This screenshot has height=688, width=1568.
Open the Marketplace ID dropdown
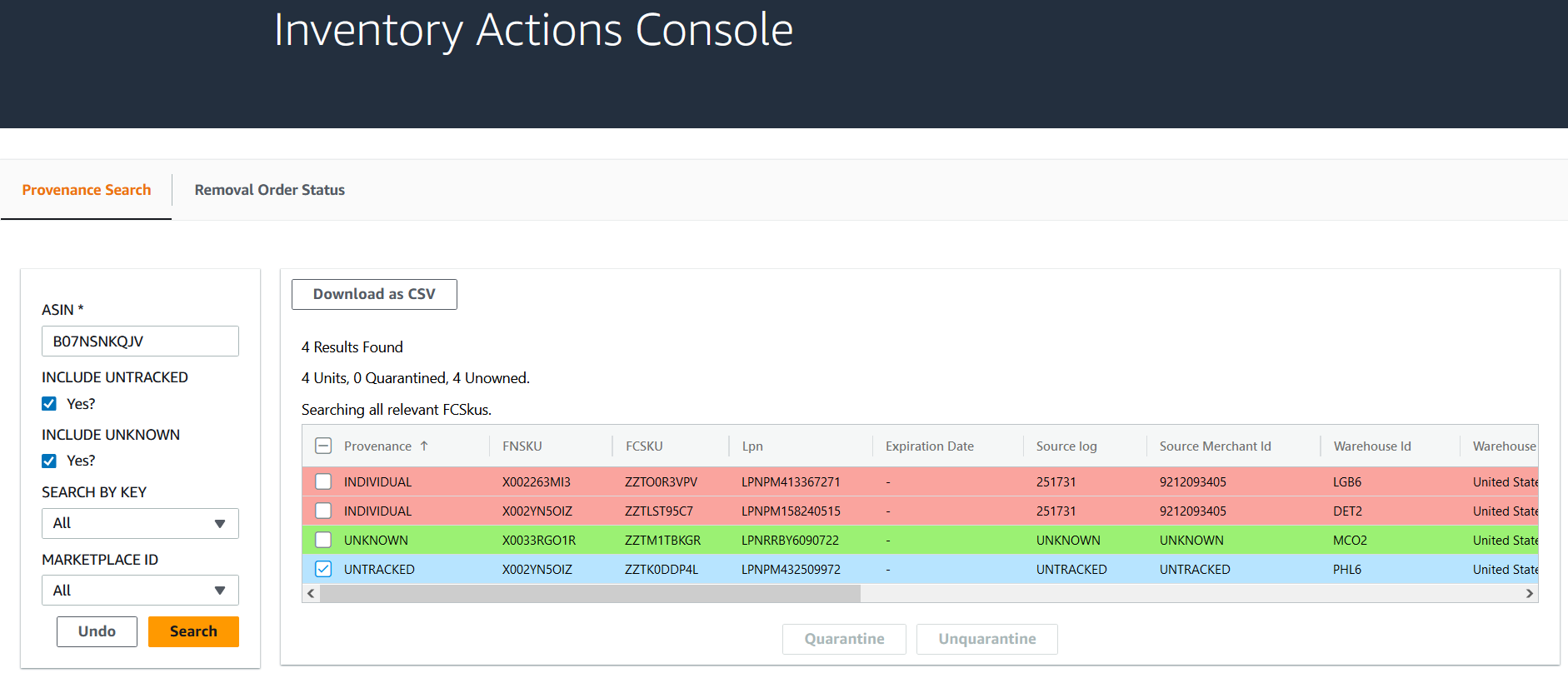tap(140, 591)
